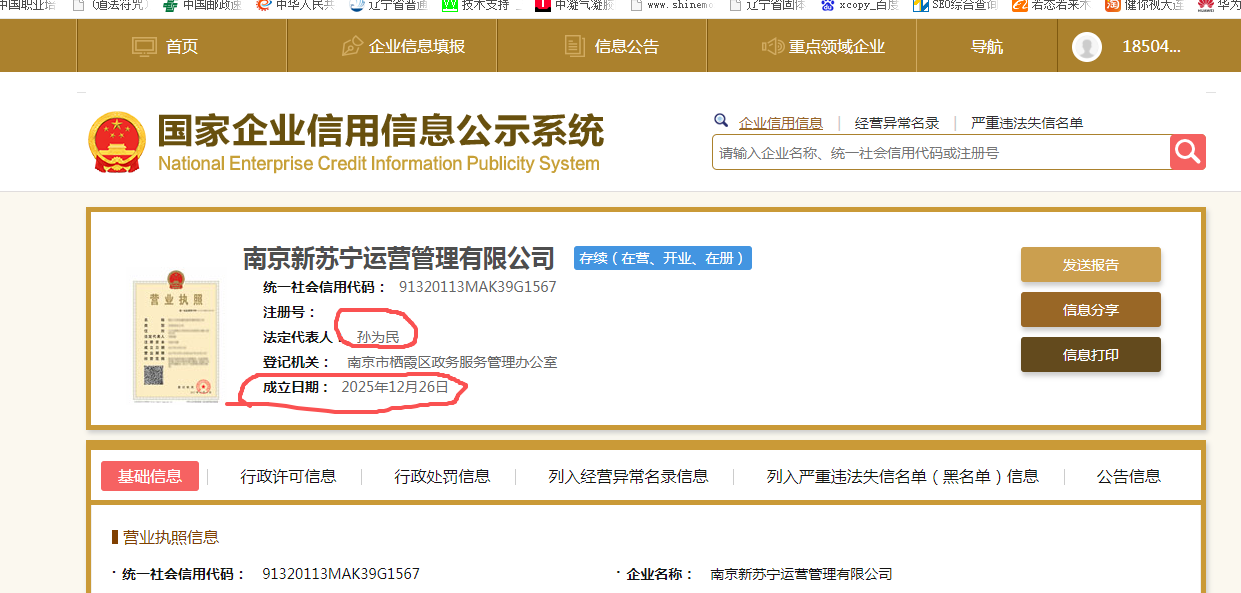Image resolution: width=1241 pixels, height=593 pixels.
Task: Click the pen icon beside 企业信息填报
Action: [352, 46]
